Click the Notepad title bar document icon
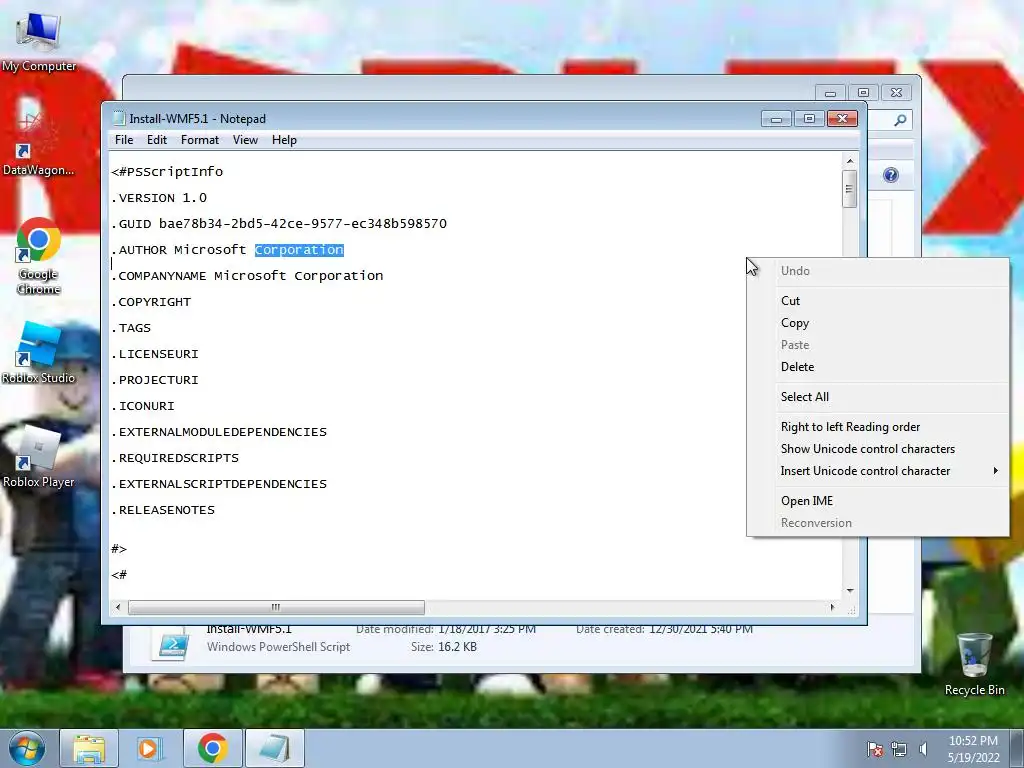Screen dimensions: 1024x768 pos(119,118)
